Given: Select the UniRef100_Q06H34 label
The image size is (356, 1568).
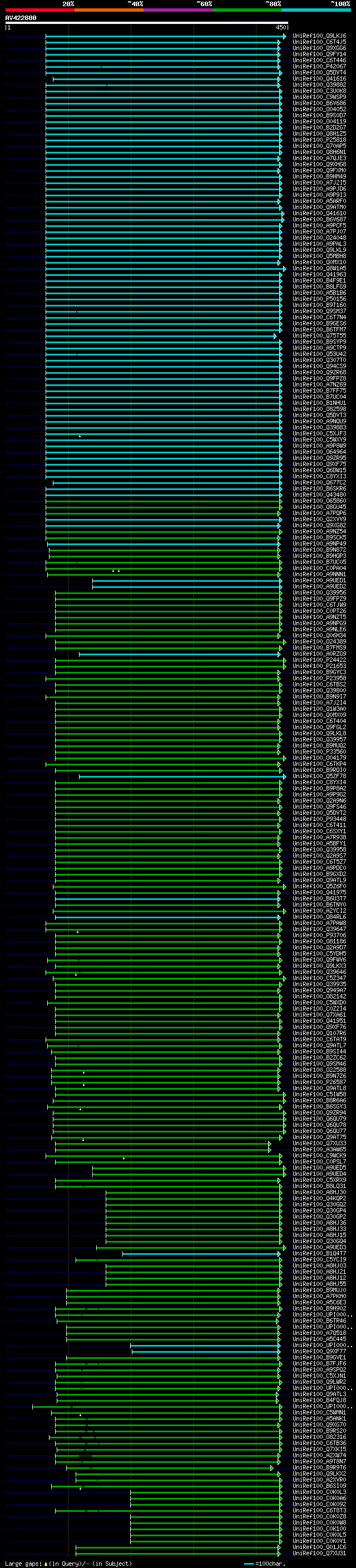Looking at the screenshot, I should 319,635.
